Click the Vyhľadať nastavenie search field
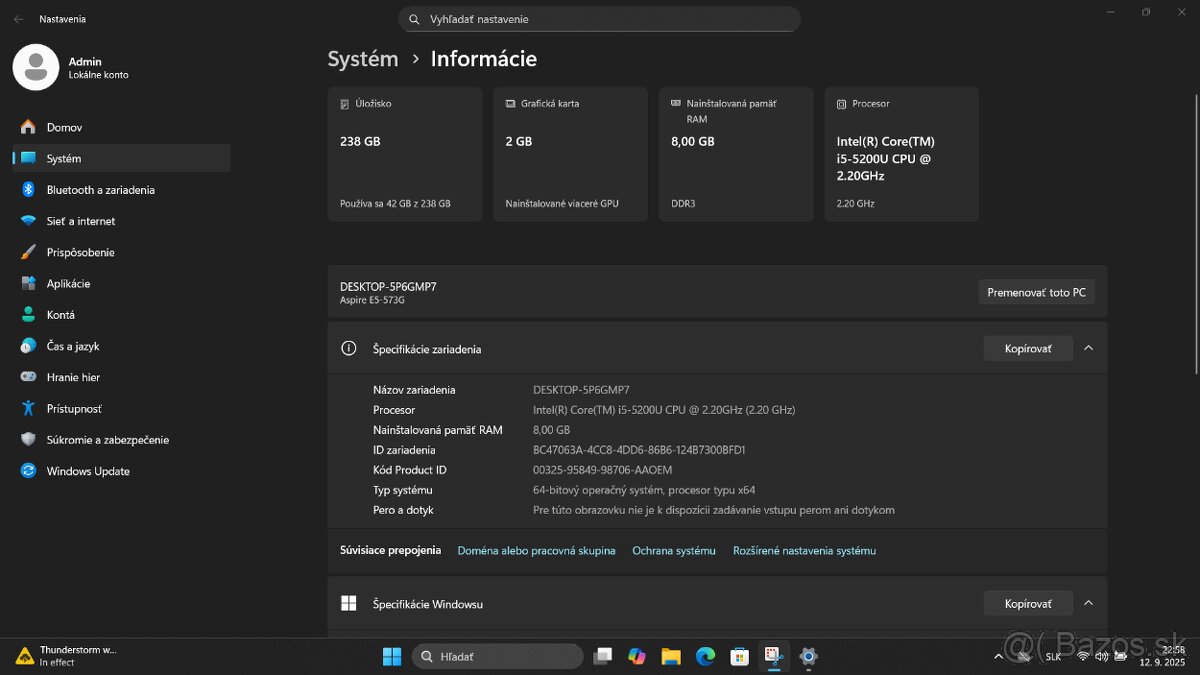 pyautogui.click(x=600, y=18)
